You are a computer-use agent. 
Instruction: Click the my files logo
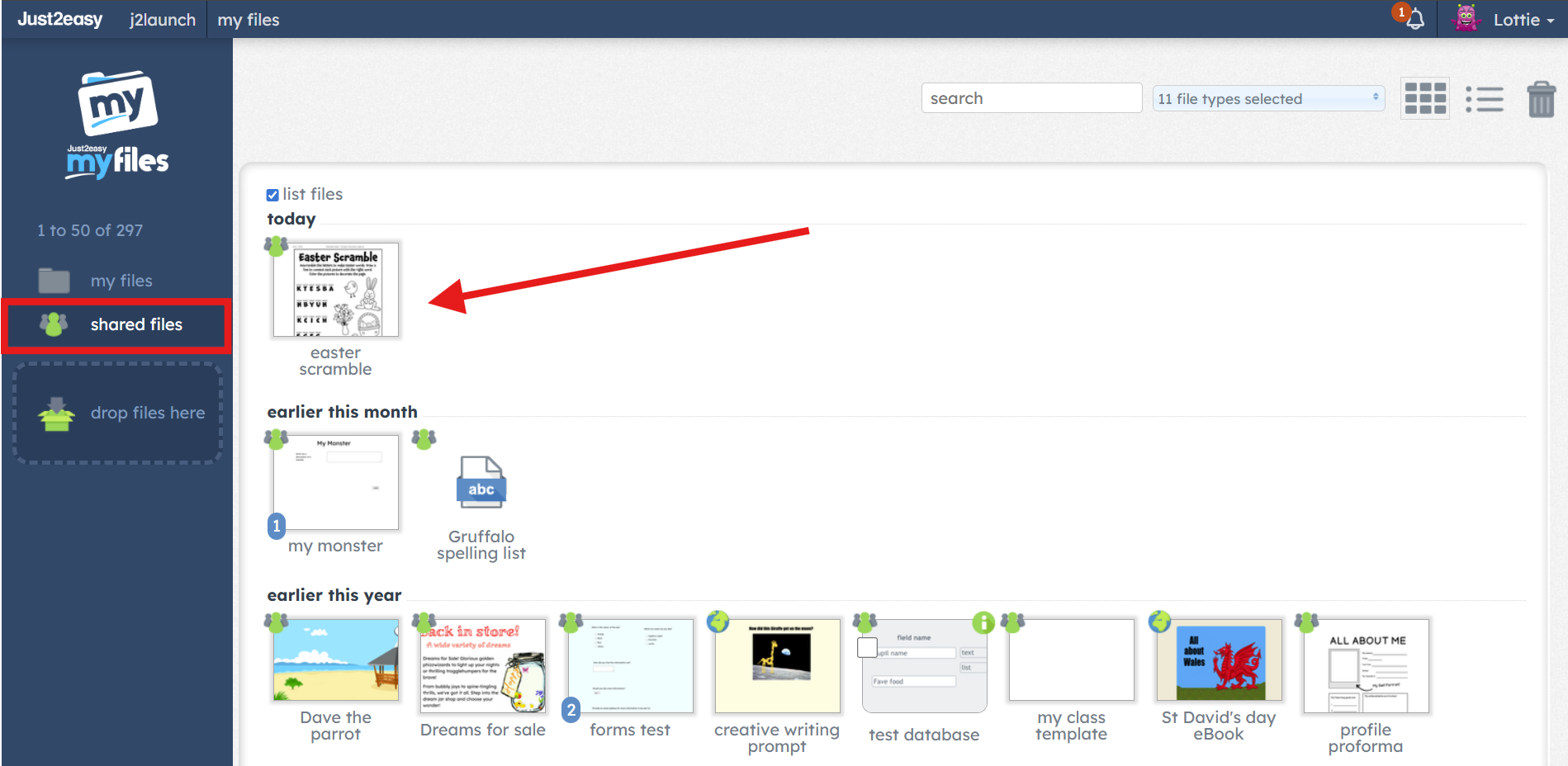[x=117, y=125]
